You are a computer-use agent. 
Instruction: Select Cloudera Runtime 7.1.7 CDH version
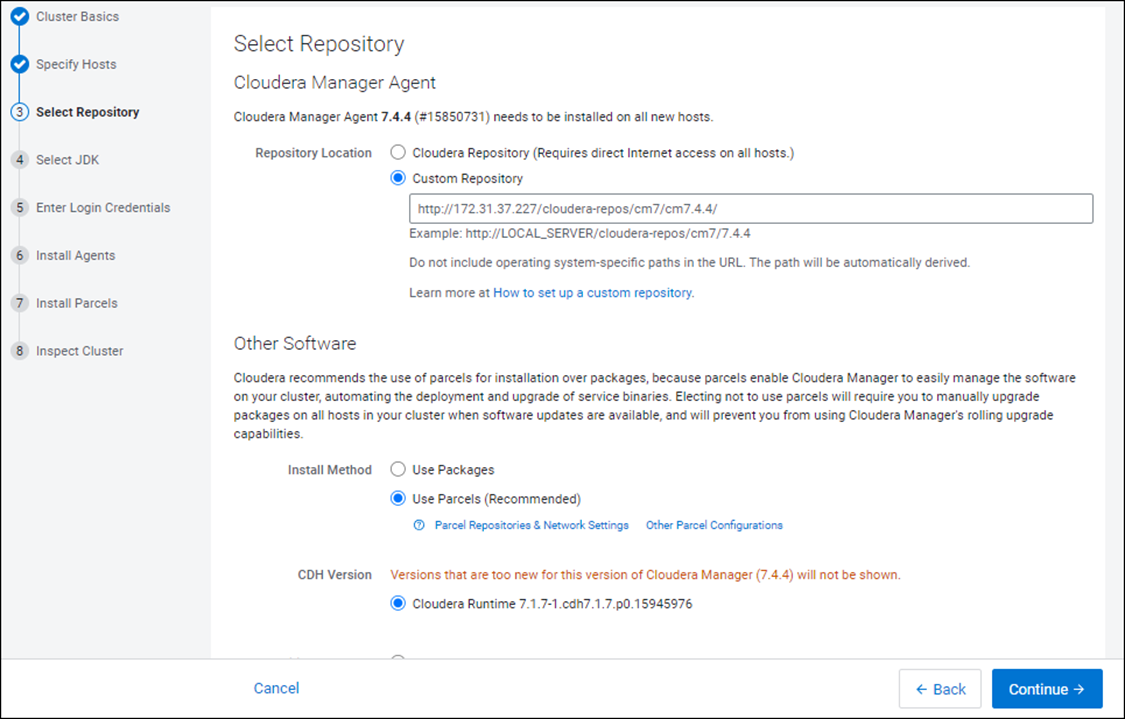pyautogui.click(x=398, y=604)
